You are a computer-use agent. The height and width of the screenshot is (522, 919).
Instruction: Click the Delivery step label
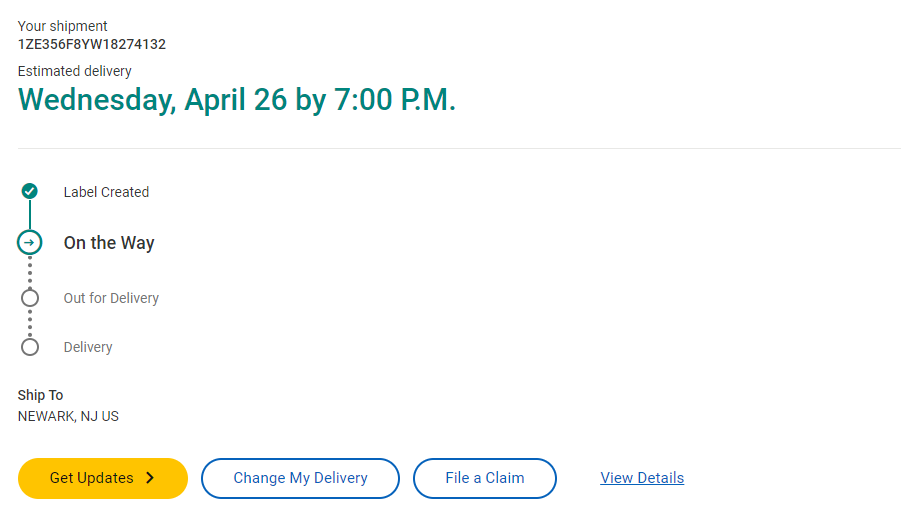pos(88,347)
